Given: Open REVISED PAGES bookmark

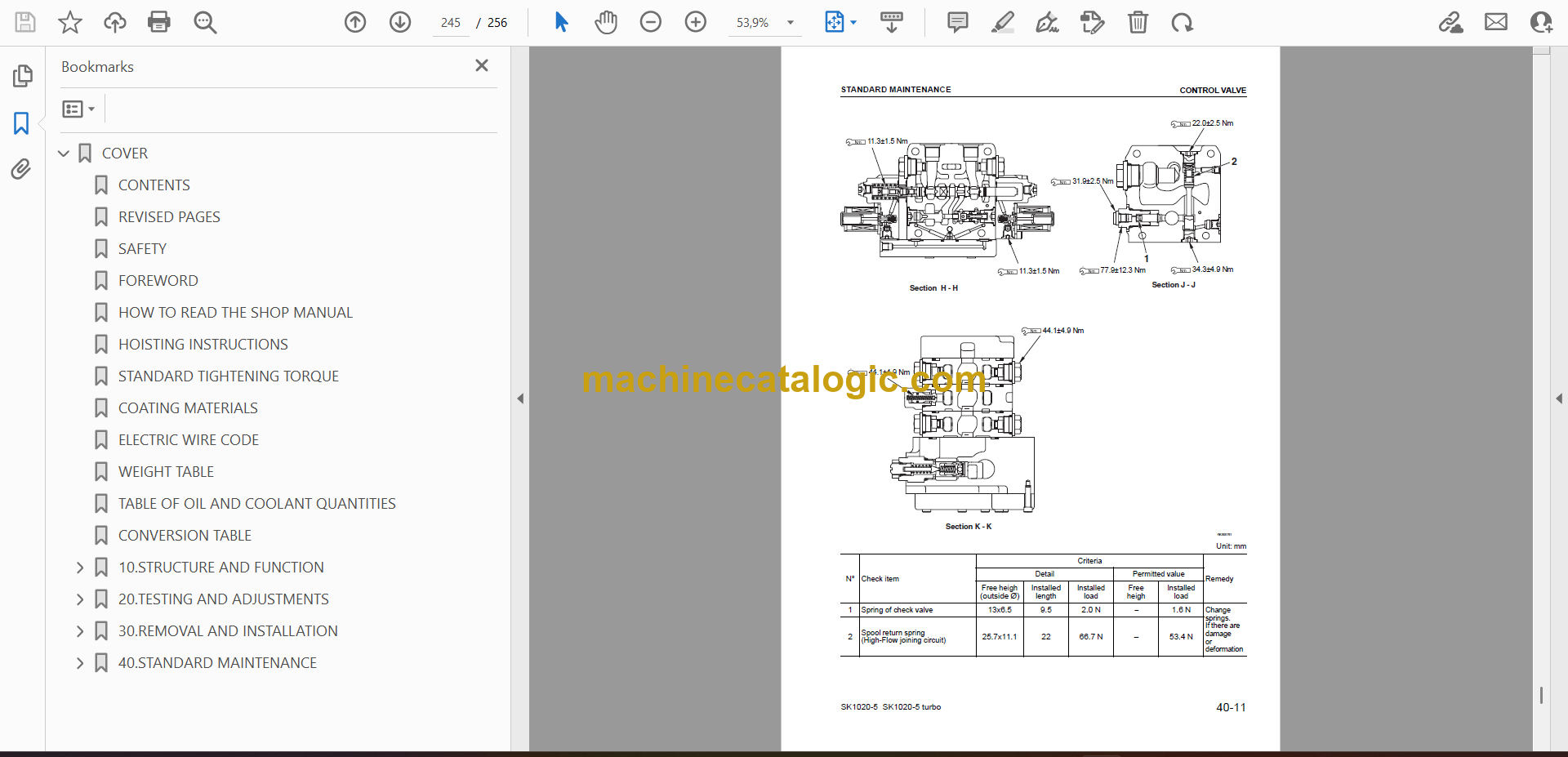Looking at the screenshot, I should point(169,217).
